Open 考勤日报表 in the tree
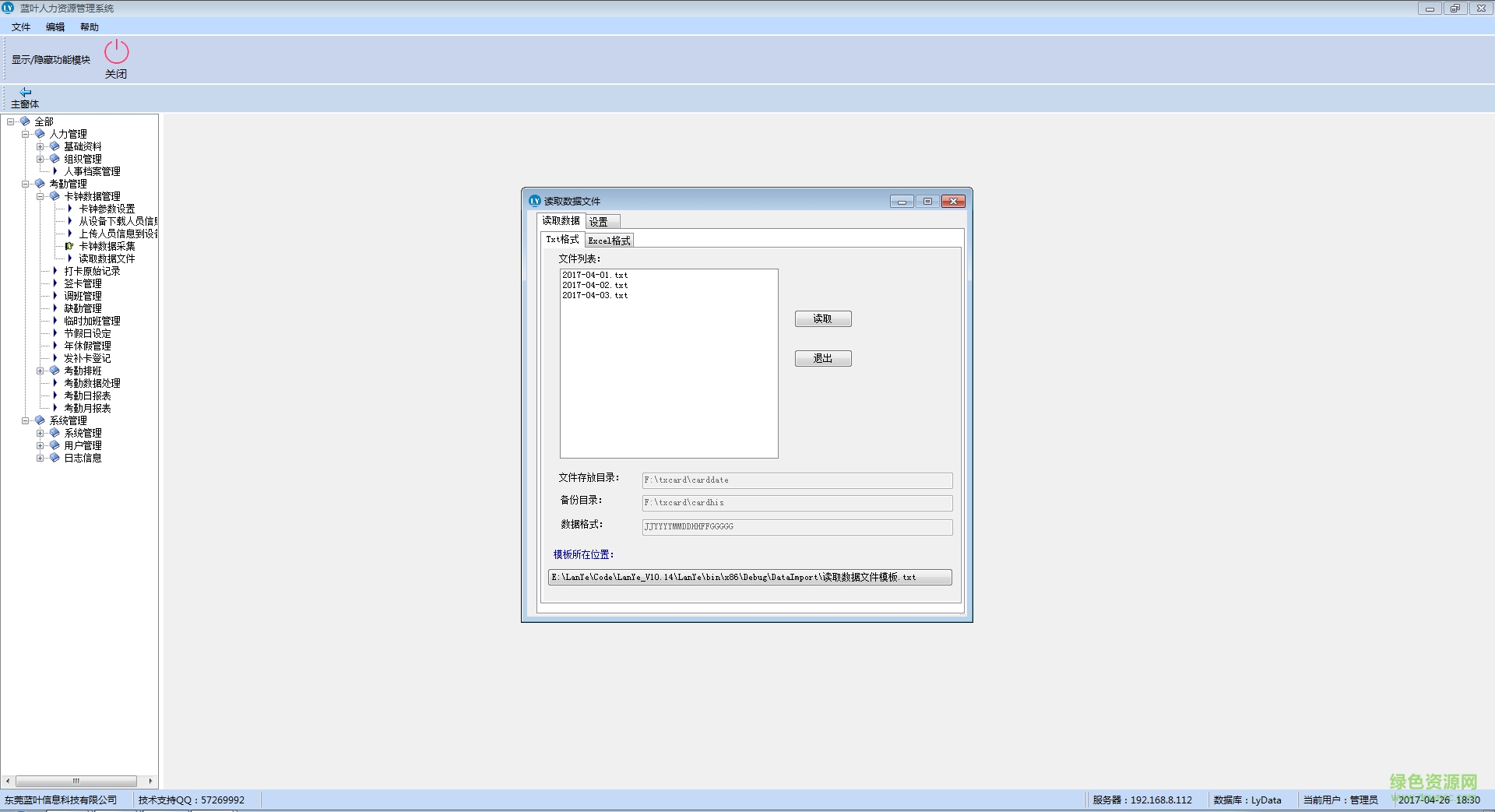 point(87,395)
